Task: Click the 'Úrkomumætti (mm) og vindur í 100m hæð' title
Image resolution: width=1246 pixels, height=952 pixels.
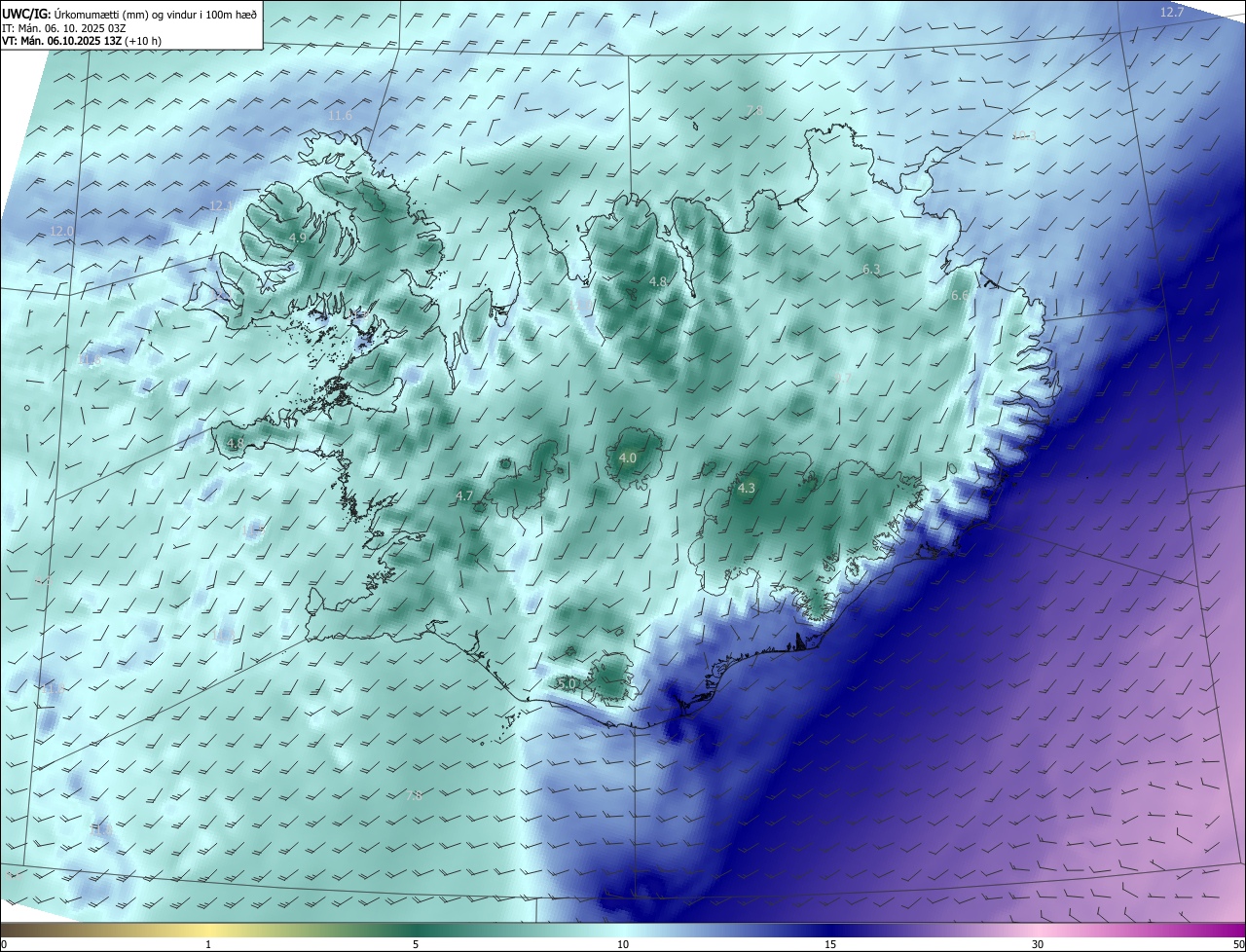Action: click(x=156, y=13)
